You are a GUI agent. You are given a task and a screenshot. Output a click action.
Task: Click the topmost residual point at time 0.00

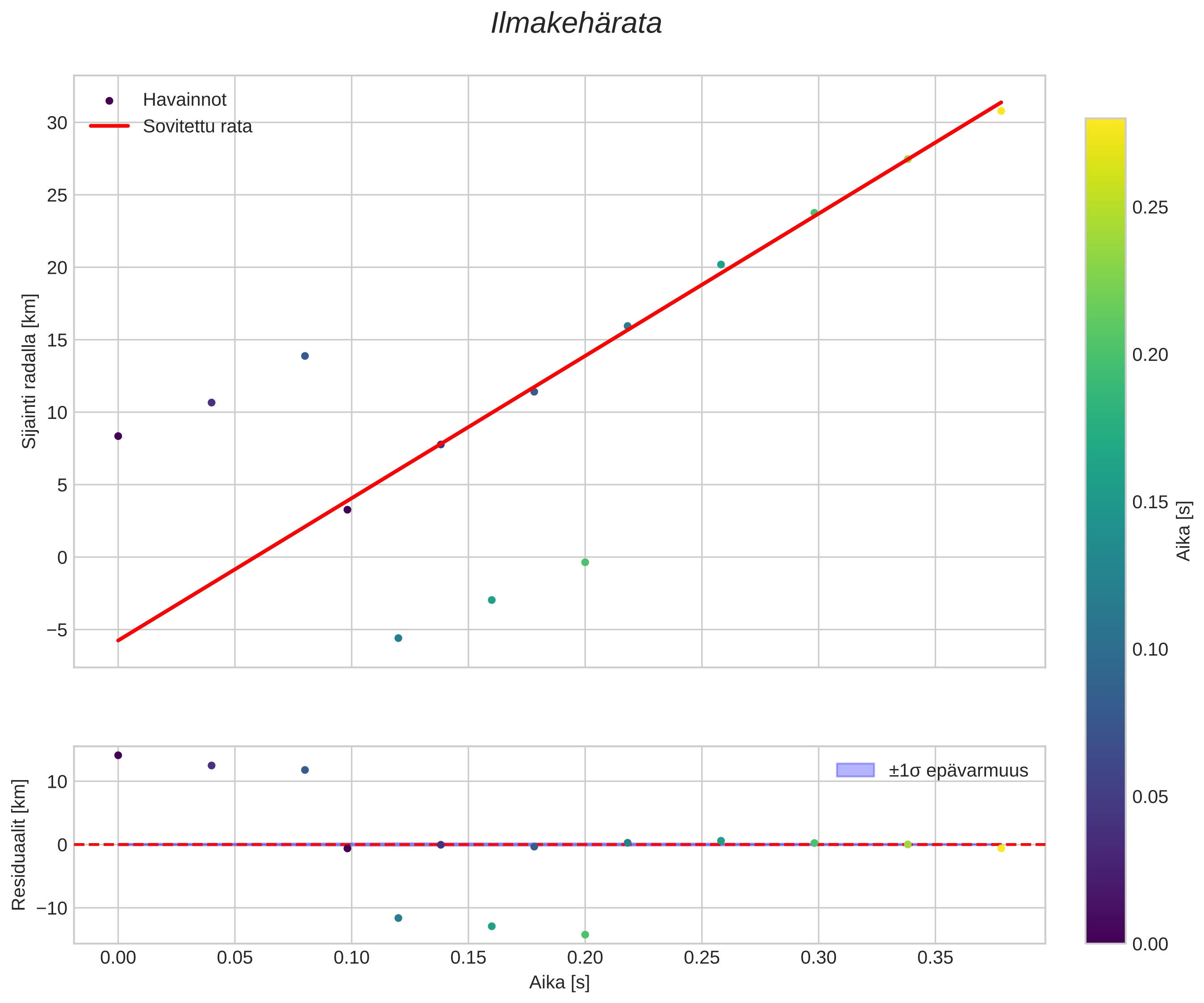pos(118,755)
